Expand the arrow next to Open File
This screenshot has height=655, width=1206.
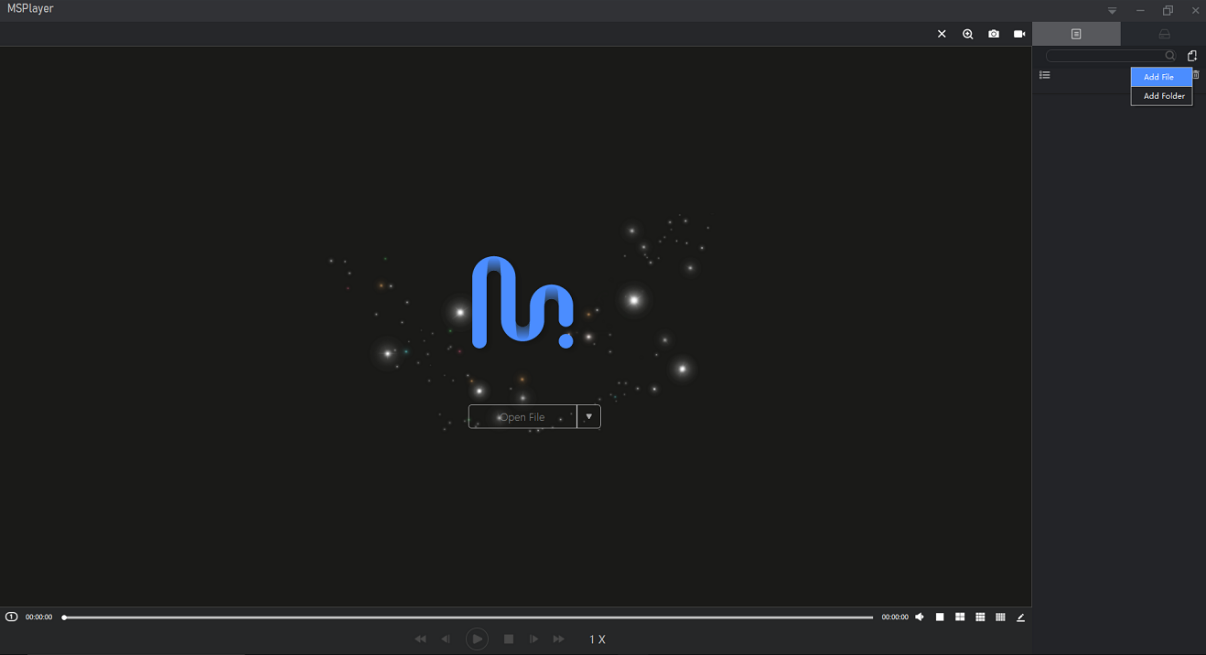coord(589,417)
